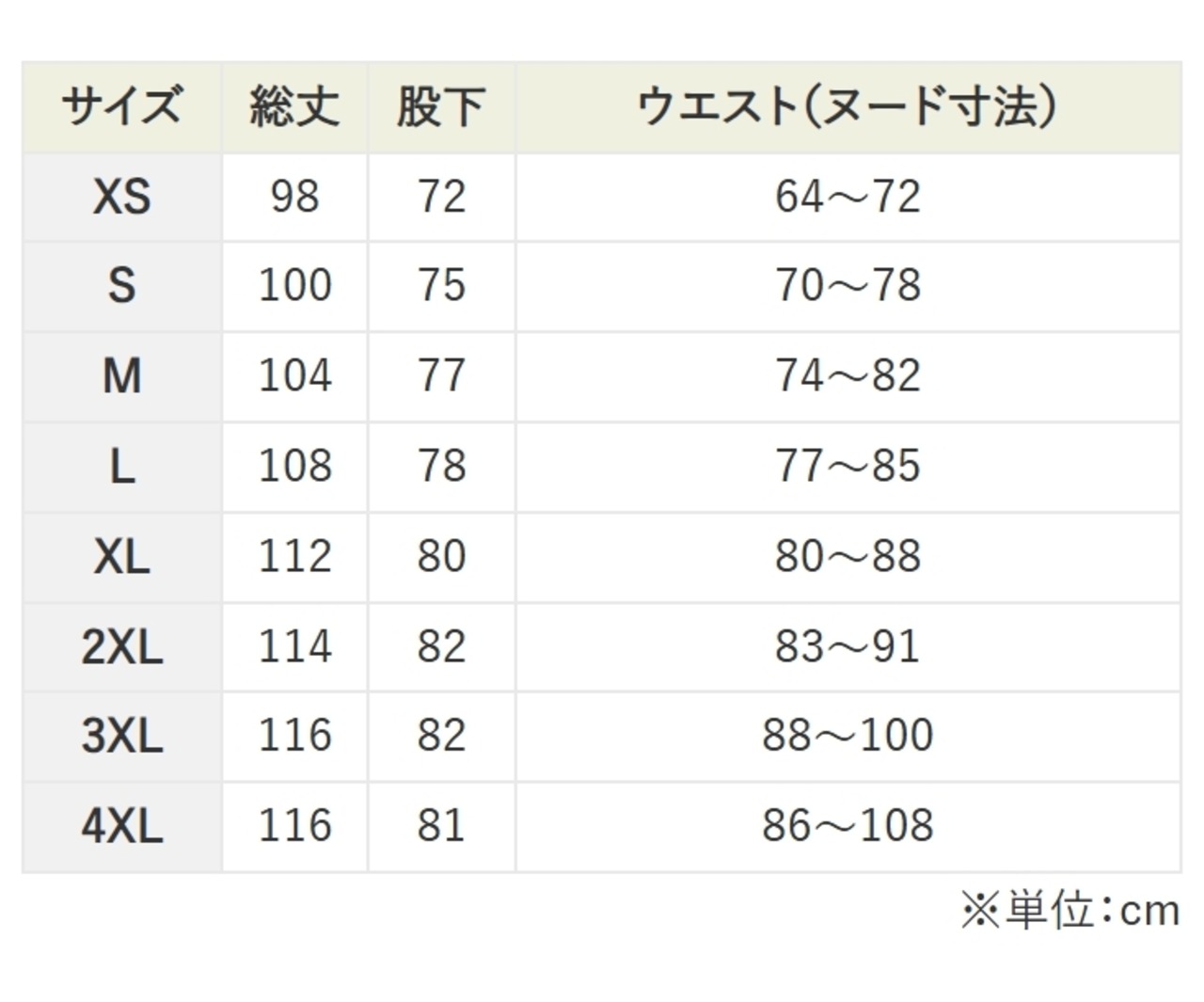Click the 股下 value 75 for S
Image resolution: width=1204 pixels, height=1002 pixels.
[x=441, y=285]
